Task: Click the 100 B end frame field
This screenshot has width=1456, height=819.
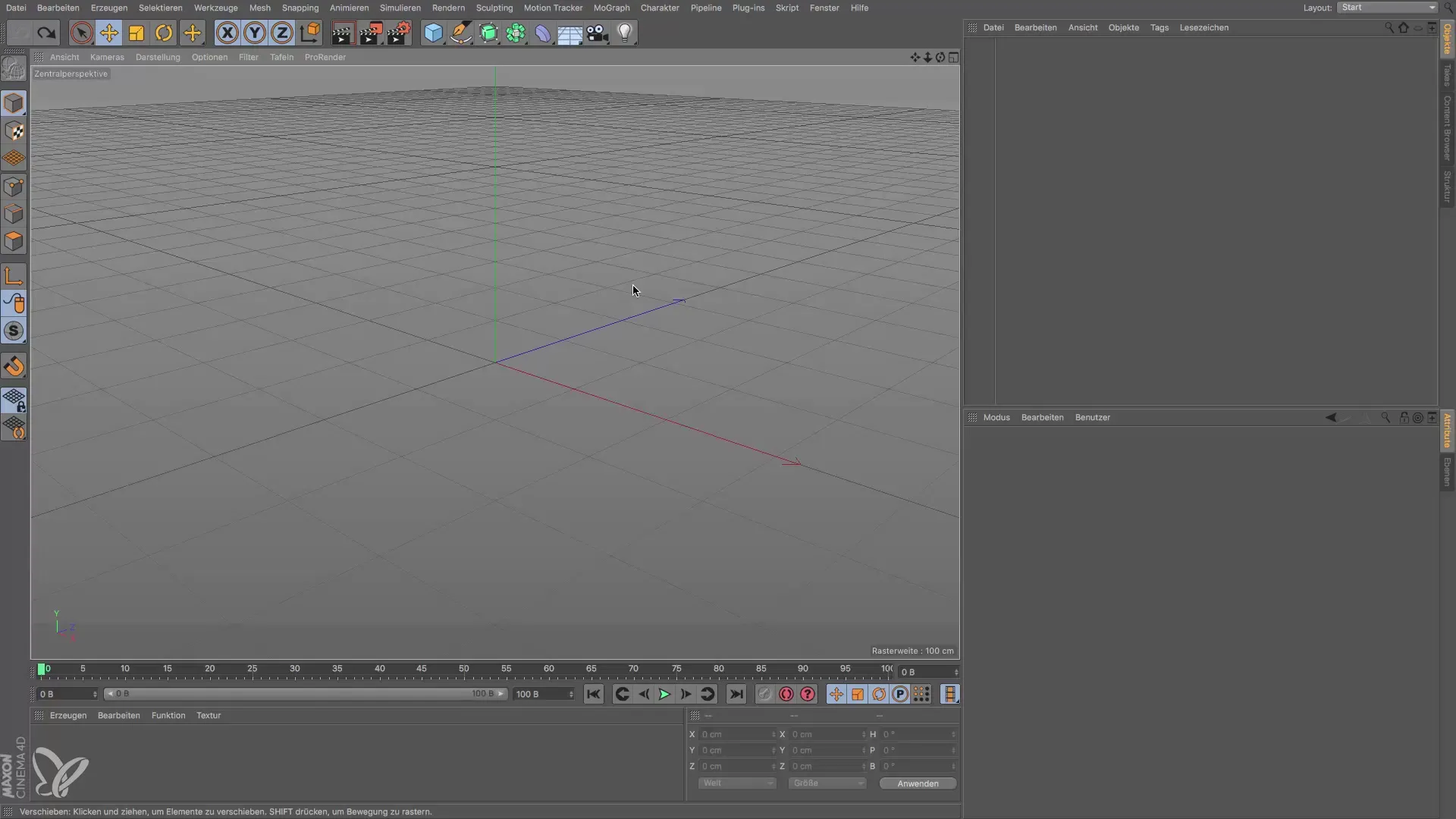Action: 544,694
